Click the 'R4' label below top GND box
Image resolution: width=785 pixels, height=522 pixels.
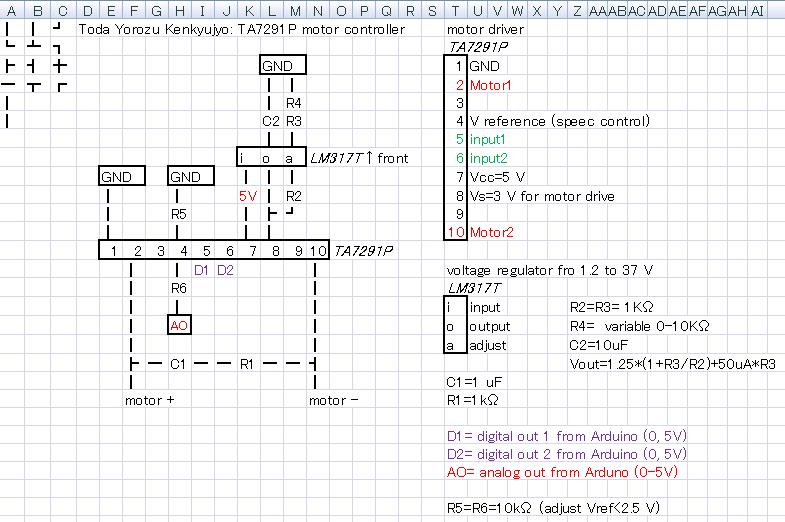[294, 103]
